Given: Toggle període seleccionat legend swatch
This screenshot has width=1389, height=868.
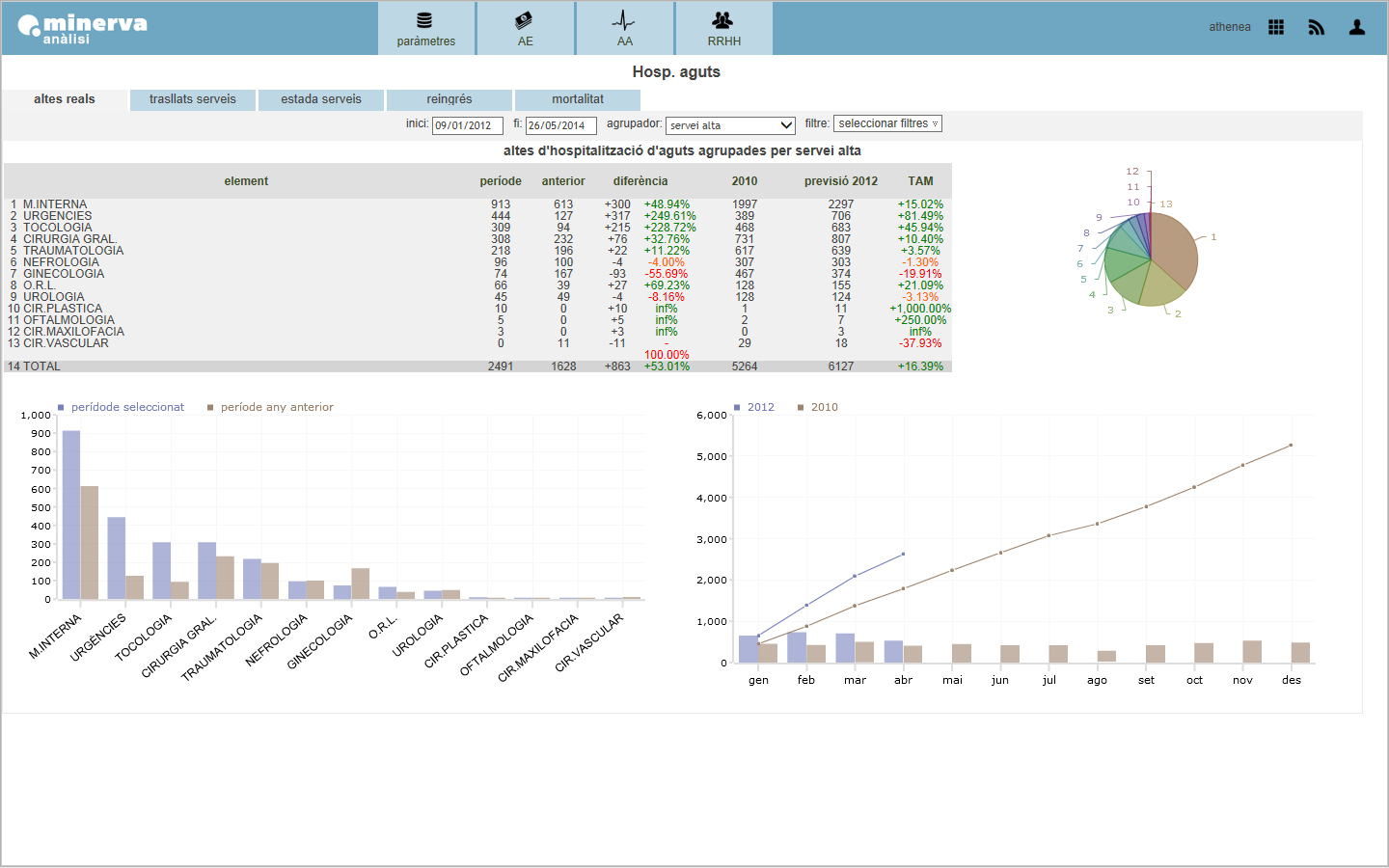Looking at the screenshot, I should [61, 407].
